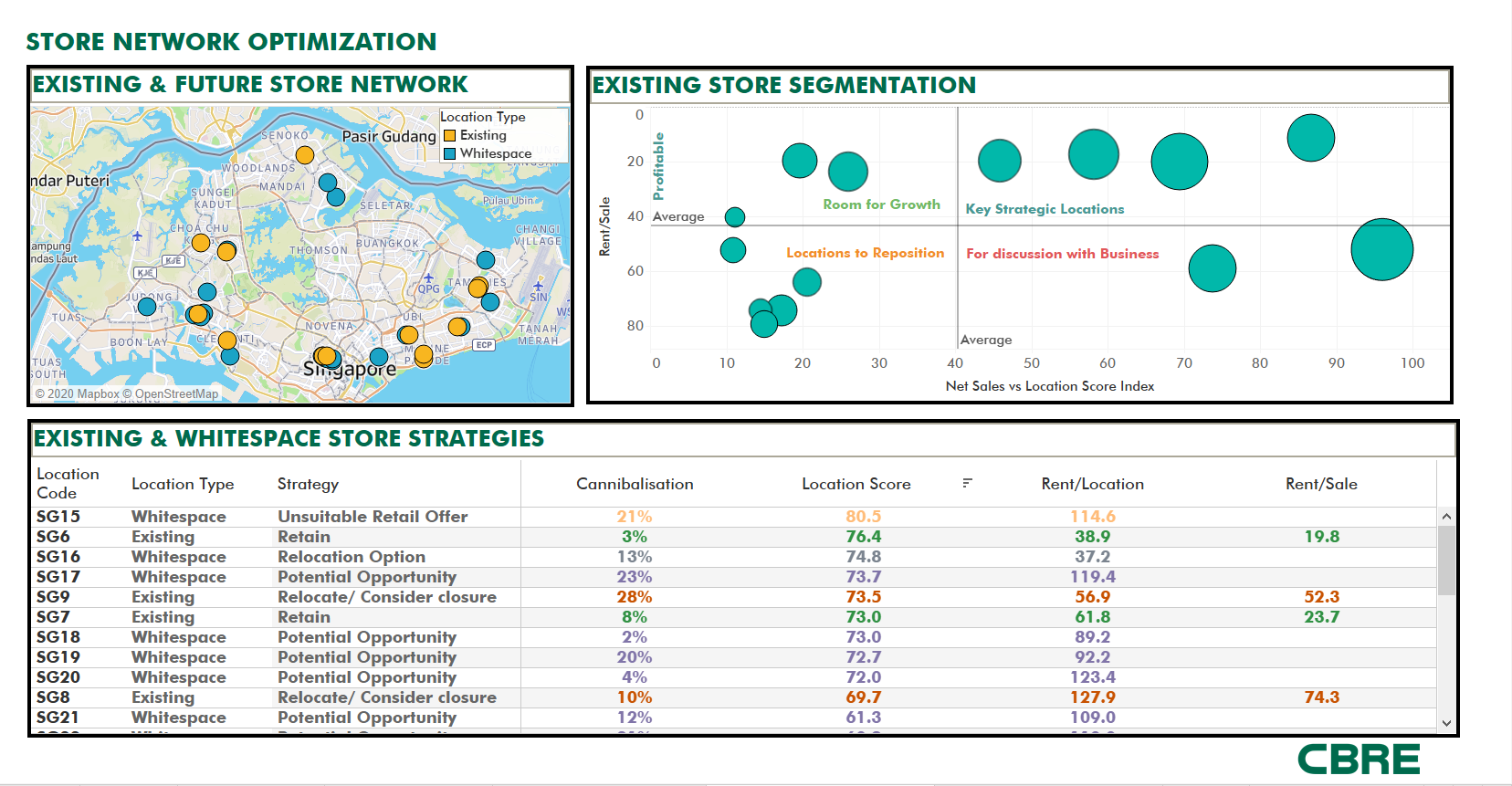Click table scrollbar up arrow
Screen dimensions: 1512x786
coord(1446,517)
